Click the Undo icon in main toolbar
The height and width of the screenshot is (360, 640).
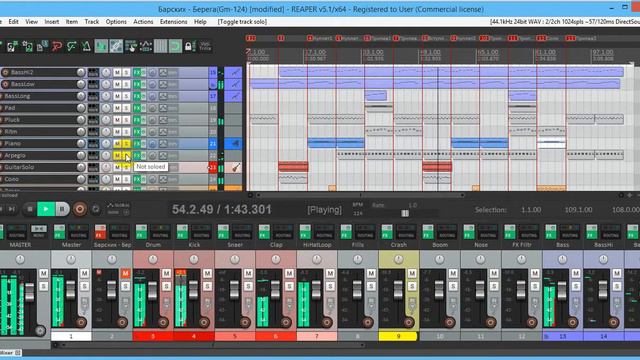(56, 46)
